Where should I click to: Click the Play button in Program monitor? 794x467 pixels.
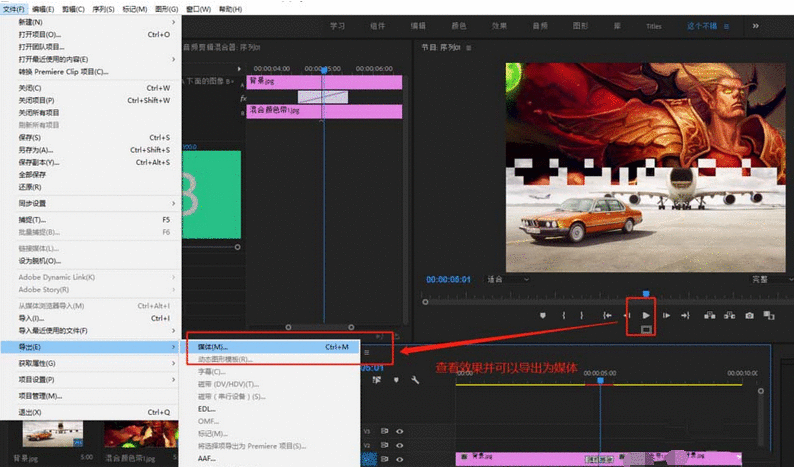click(x=645, y=315)
